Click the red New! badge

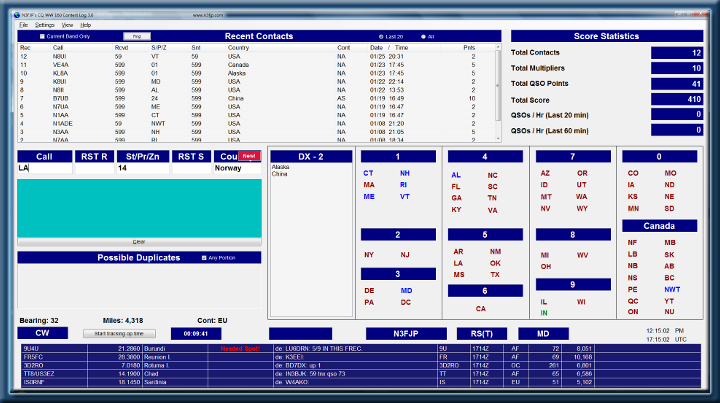250,157
